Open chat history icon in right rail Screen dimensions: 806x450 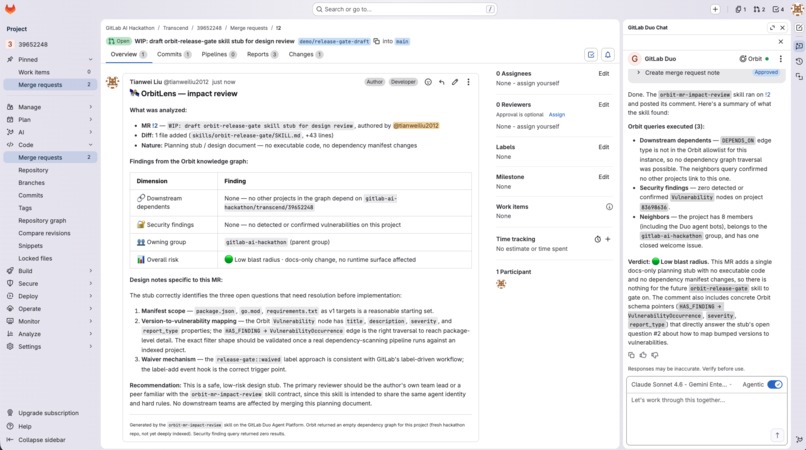coord(799,61)
